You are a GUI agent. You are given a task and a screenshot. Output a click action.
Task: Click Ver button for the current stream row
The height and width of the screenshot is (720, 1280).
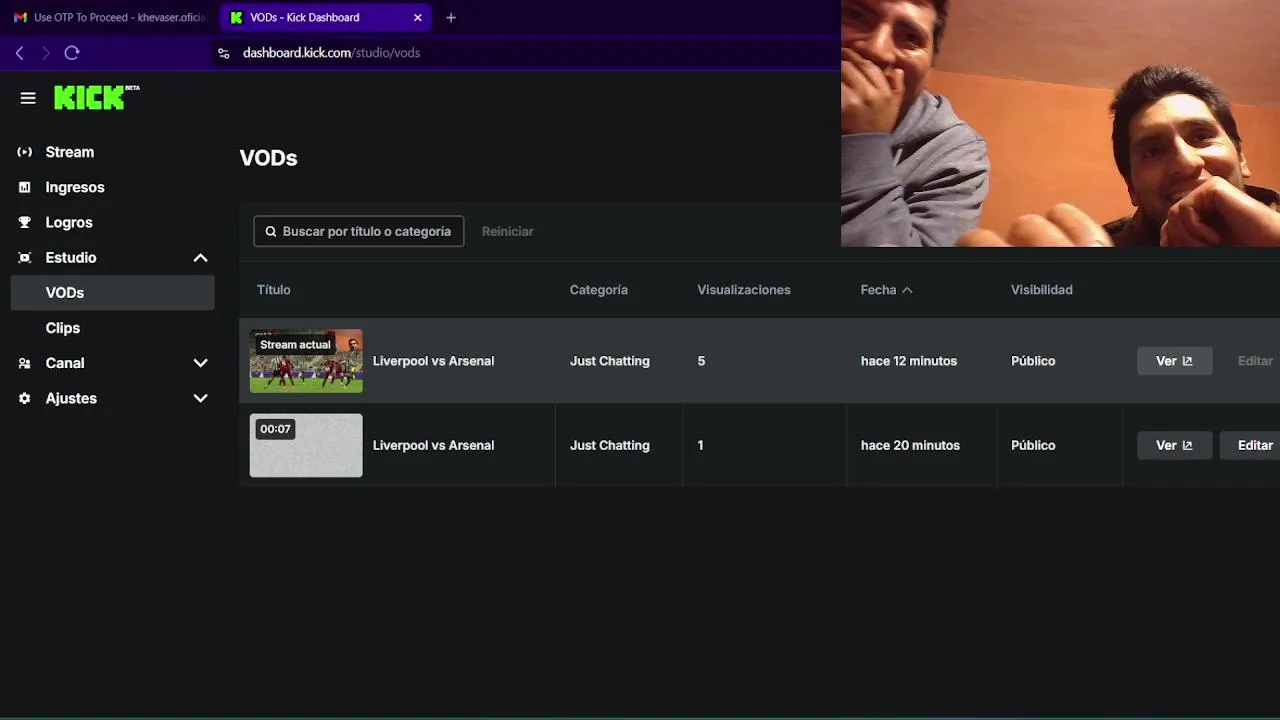tap(1174, 361)
